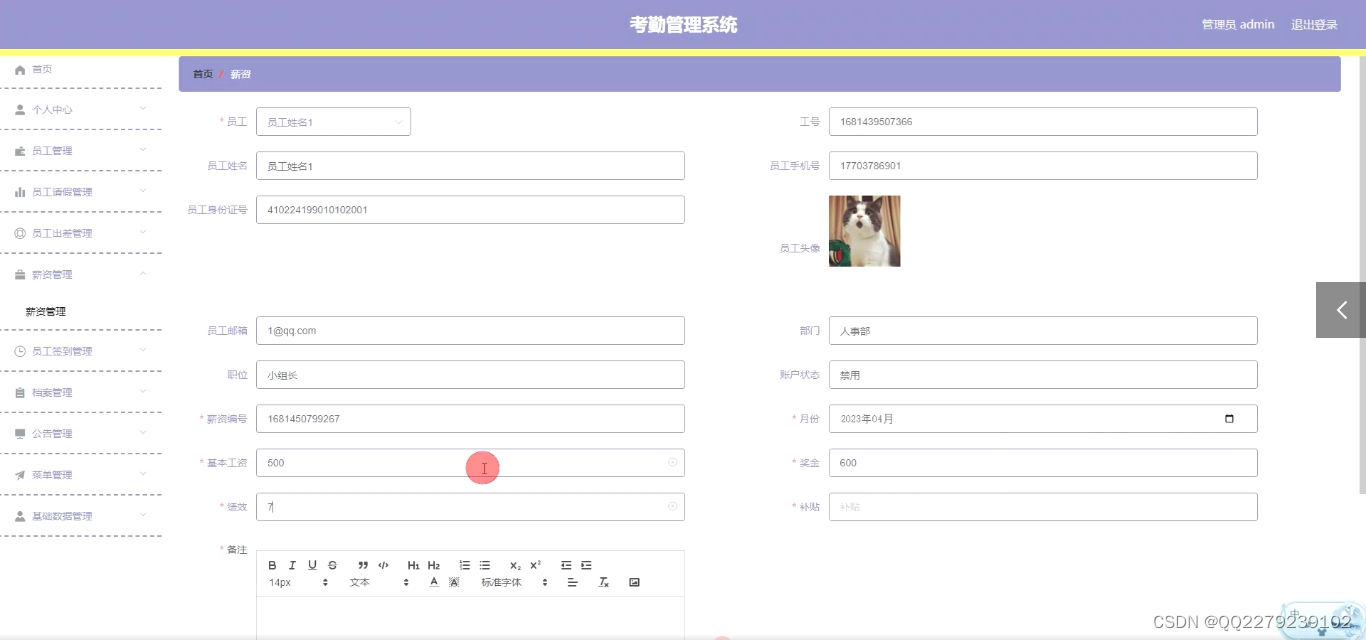Click the blockquote icon in the editor
Image resolution: width=1366 pixels, height=640 pixels.
tap(363, 564)
